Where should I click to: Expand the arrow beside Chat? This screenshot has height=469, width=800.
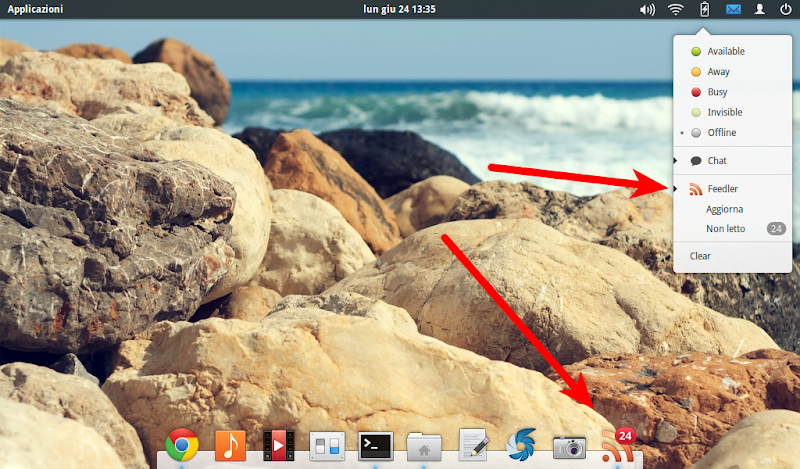(675, 161)
